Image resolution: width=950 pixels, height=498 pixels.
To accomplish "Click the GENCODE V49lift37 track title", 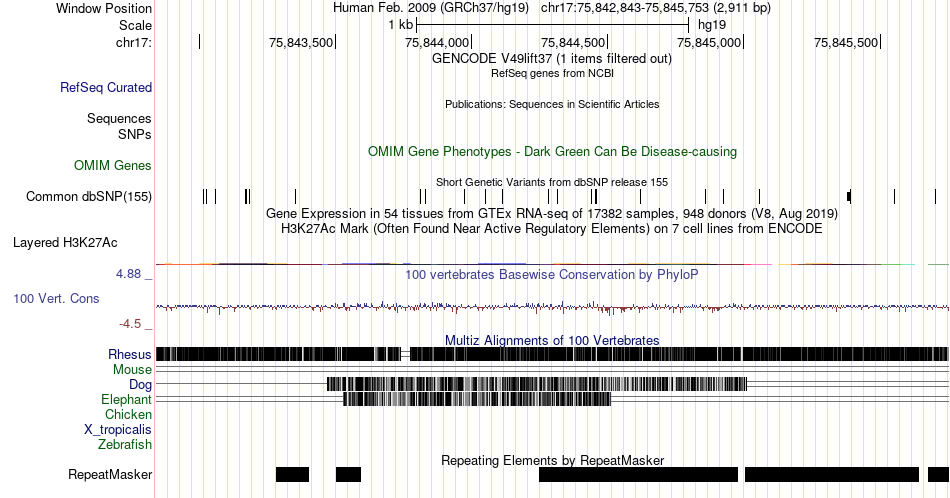I will pyautogui.click(x=552, y=58).
